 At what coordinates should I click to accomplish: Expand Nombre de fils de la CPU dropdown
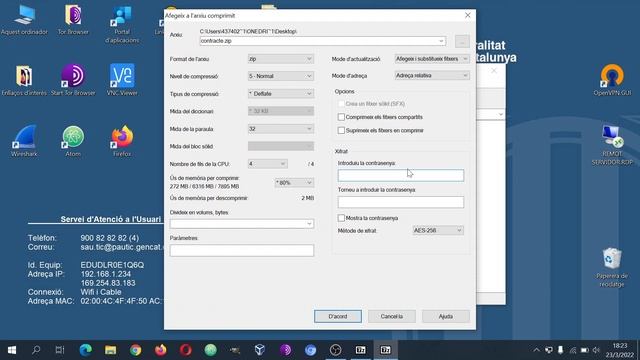[x=267, y=164]
